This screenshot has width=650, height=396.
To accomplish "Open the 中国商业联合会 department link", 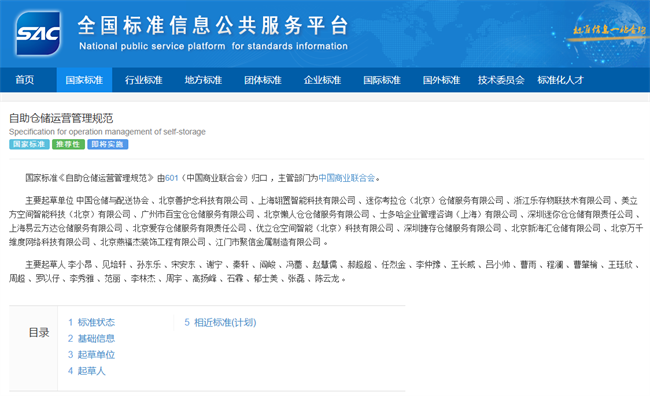I will click(347, 178).
